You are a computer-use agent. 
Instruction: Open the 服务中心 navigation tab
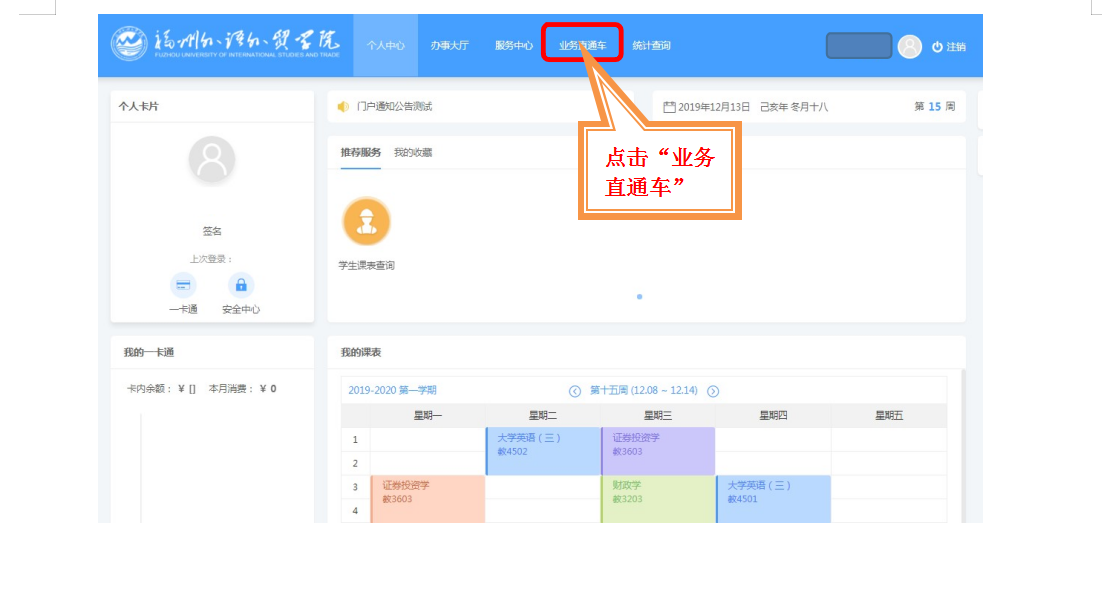(514, 46)
